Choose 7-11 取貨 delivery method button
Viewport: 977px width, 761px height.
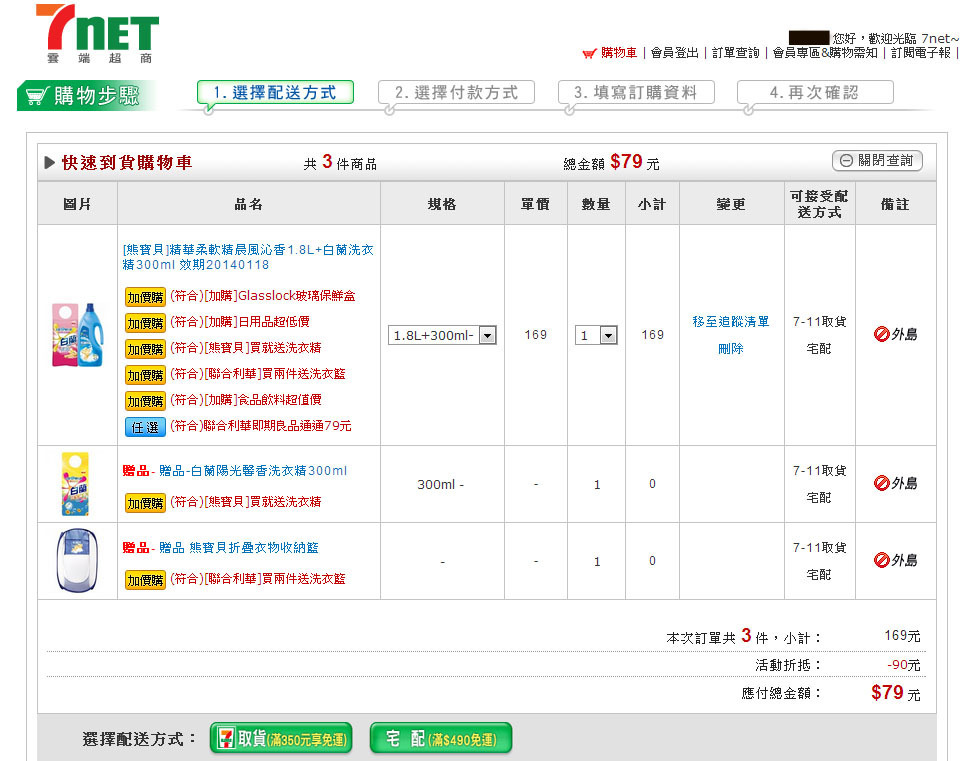click(281, 739)
